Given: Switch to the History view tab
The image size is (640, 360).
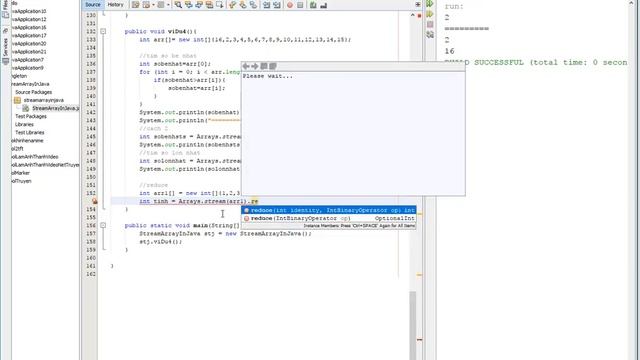Looking at the screenshot, I should pos(116,4).
